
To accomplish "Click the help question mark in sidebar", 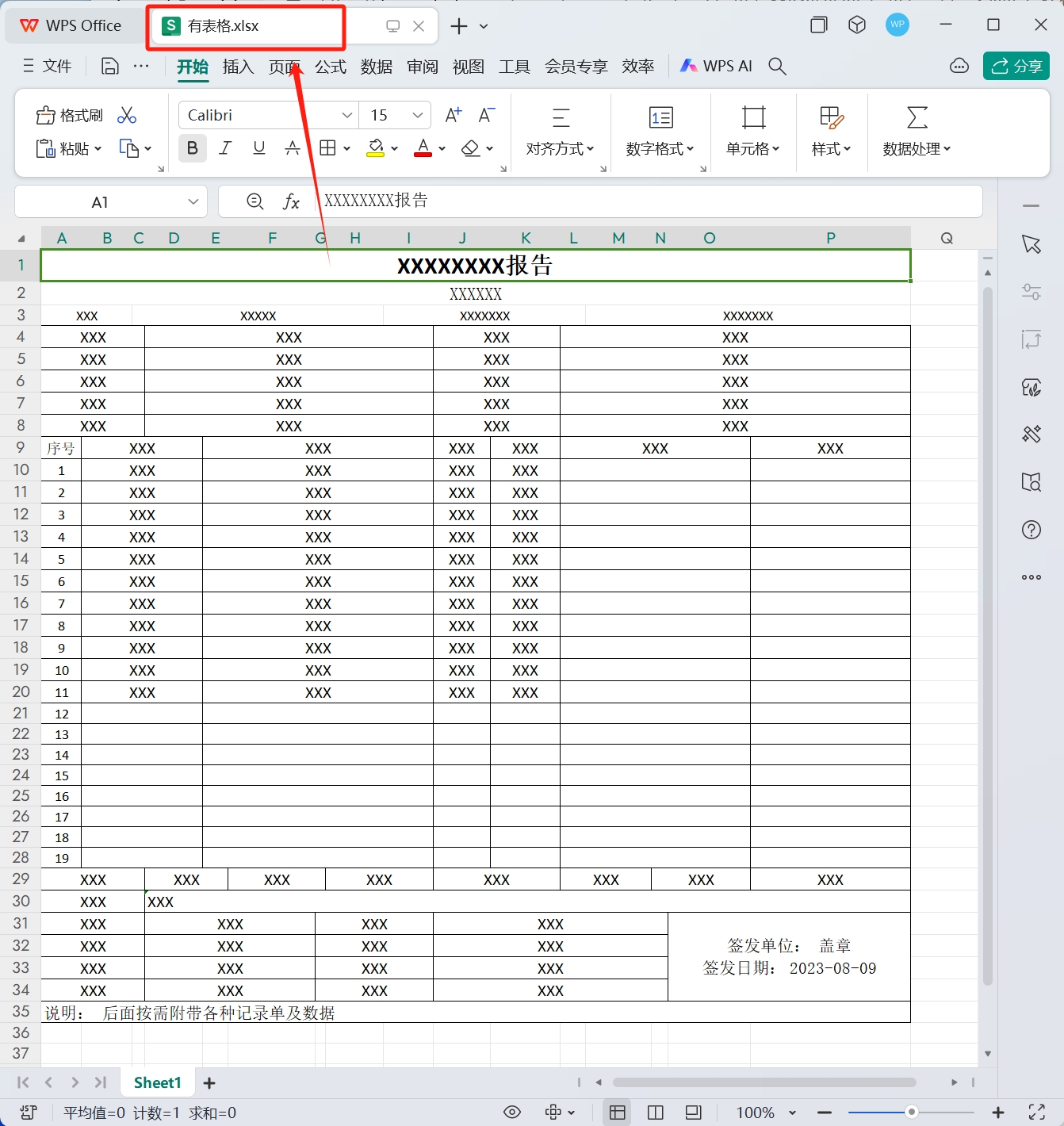I will [1031, 530].
